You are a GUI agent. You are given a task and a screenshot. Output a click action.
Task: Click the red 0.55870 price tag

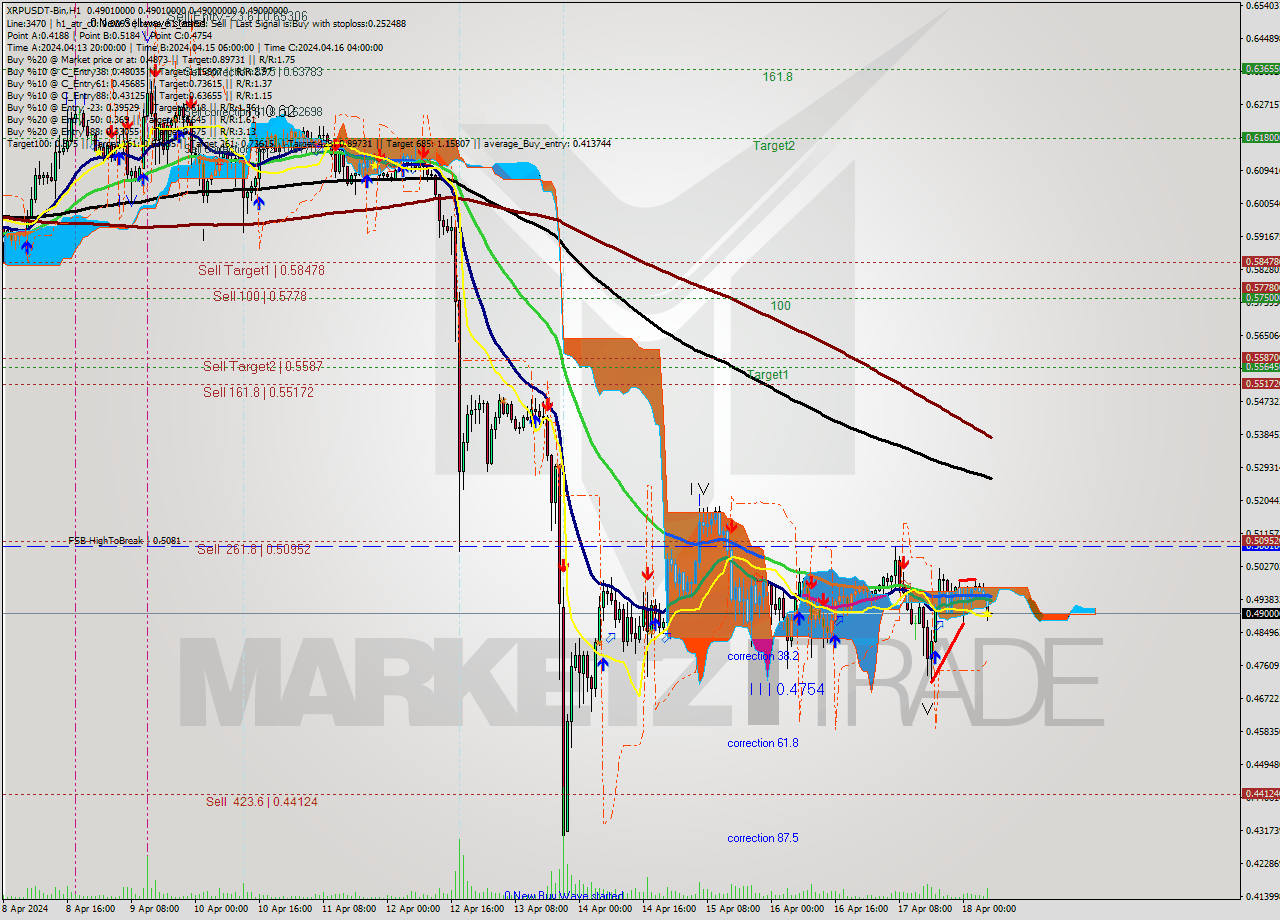(x=1260, y=358)
